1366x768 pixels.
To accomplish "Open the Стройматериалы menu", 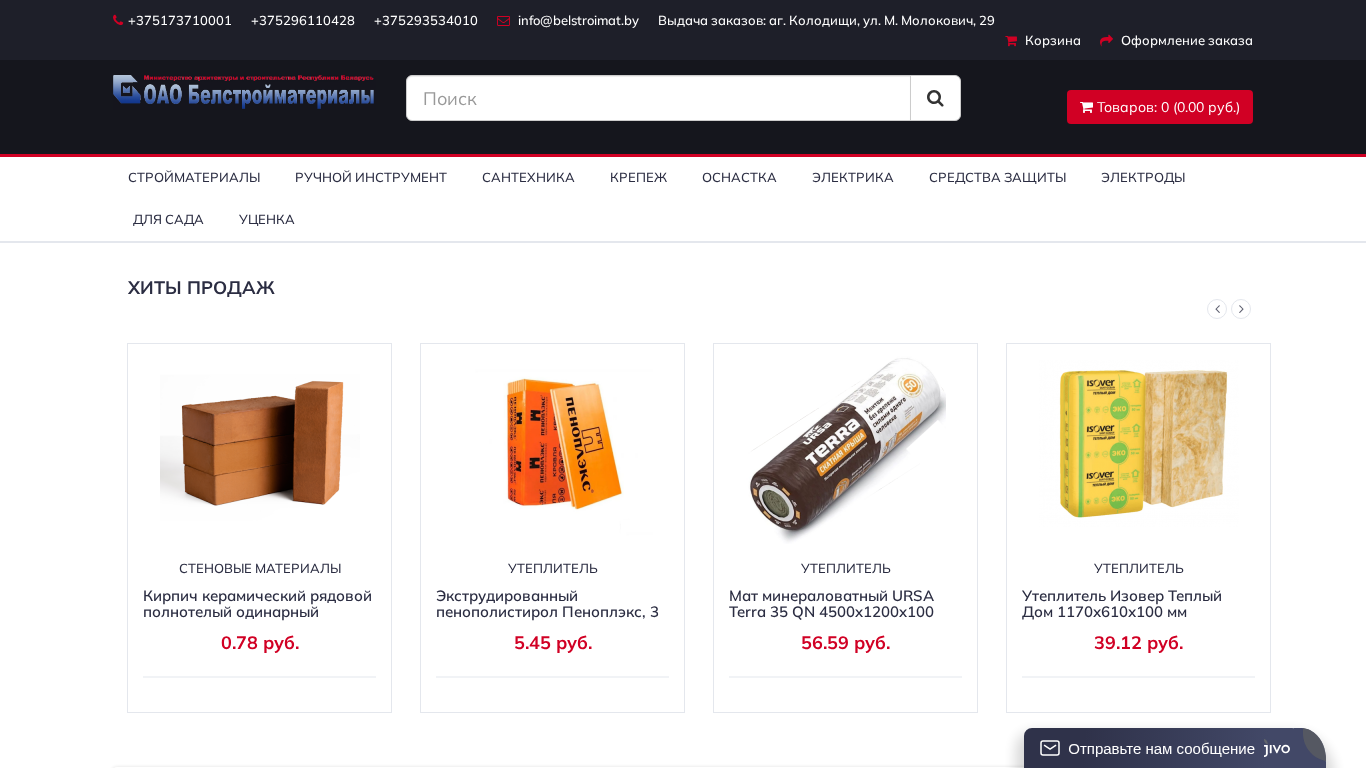I will click(194, 177).
